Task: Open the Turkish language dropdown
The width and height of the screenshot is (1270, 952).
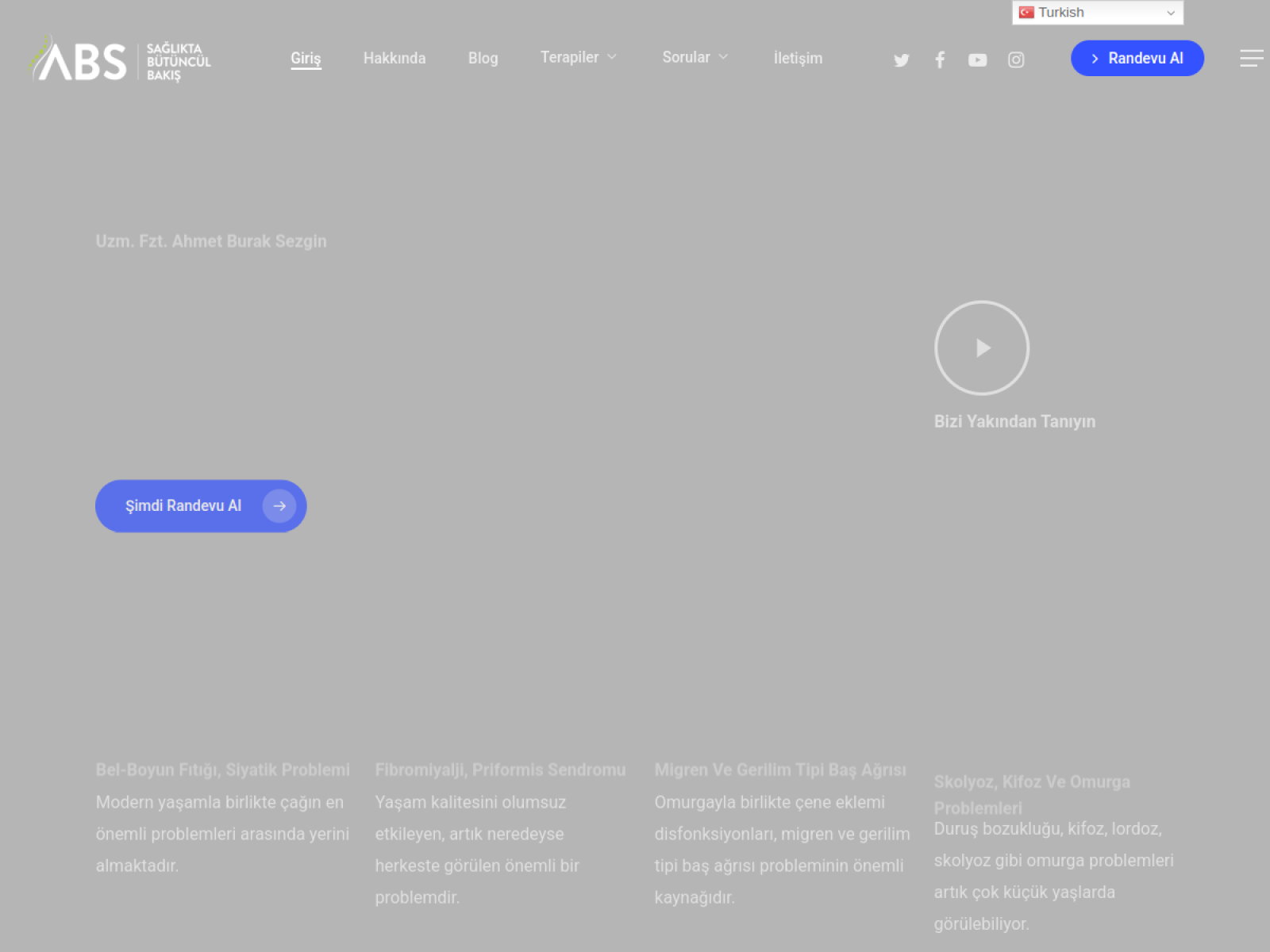Action: point(1098,13)
